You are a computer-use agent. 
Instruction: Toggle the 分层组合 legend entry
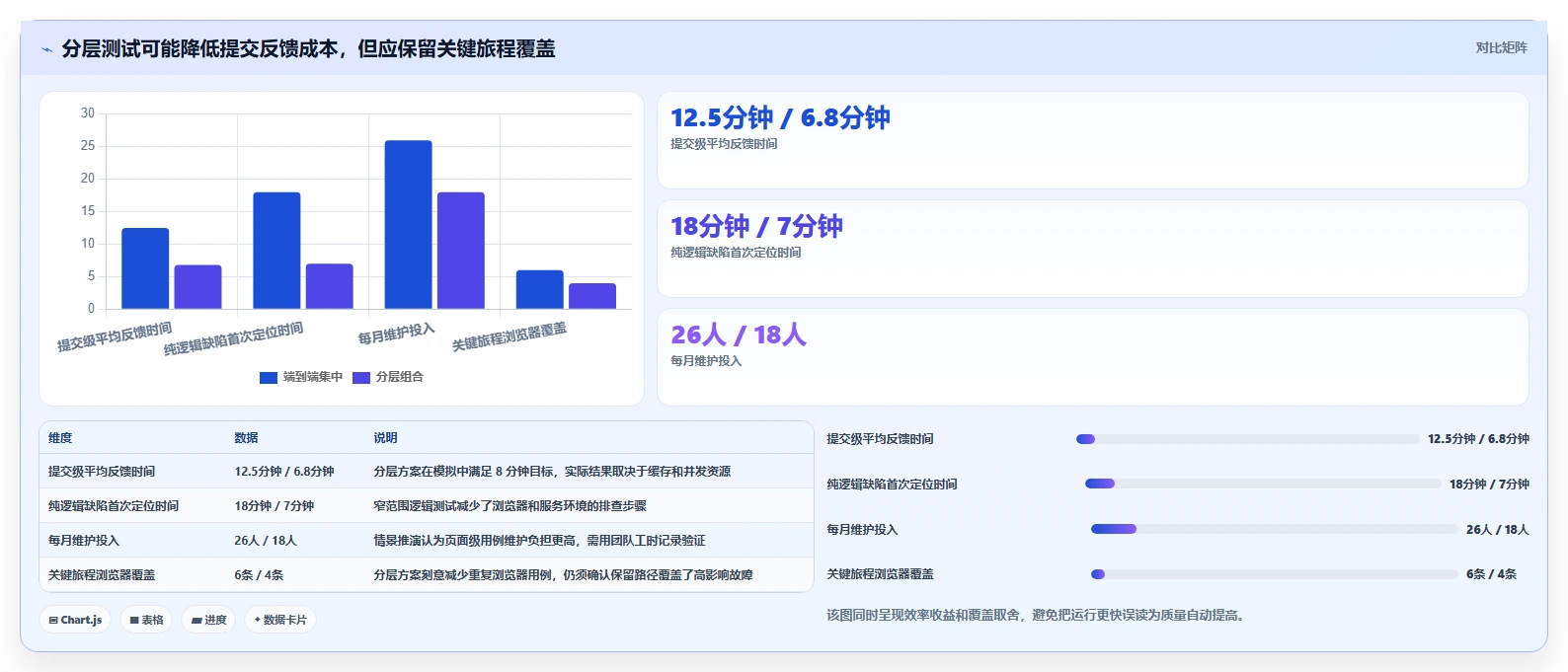tap(388, 377)
